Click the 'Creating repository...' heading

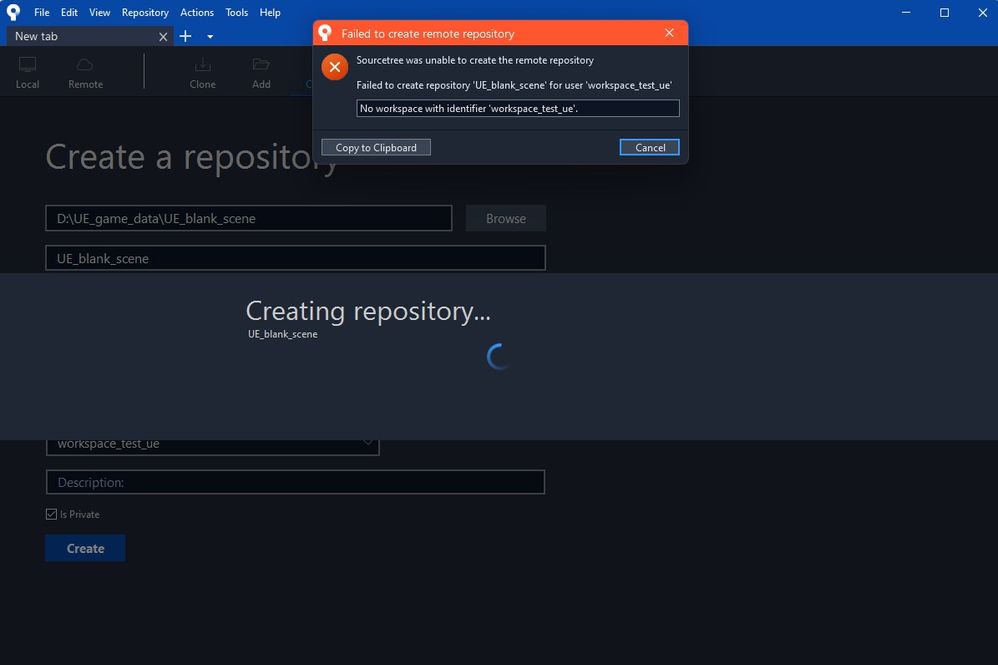(368, 311)
